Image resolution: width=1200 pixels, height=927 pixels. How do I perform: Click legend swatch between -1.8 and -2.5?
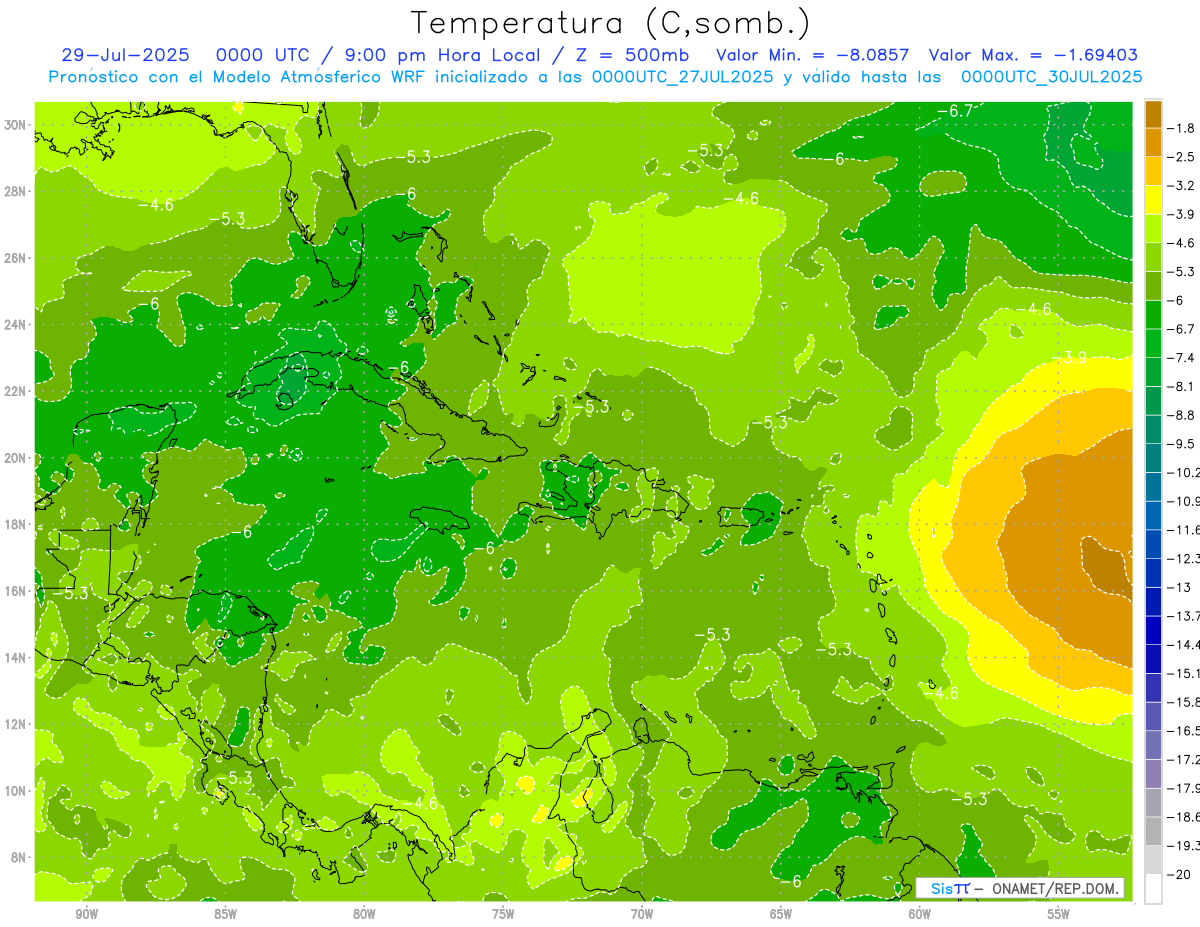point(1153,143)
